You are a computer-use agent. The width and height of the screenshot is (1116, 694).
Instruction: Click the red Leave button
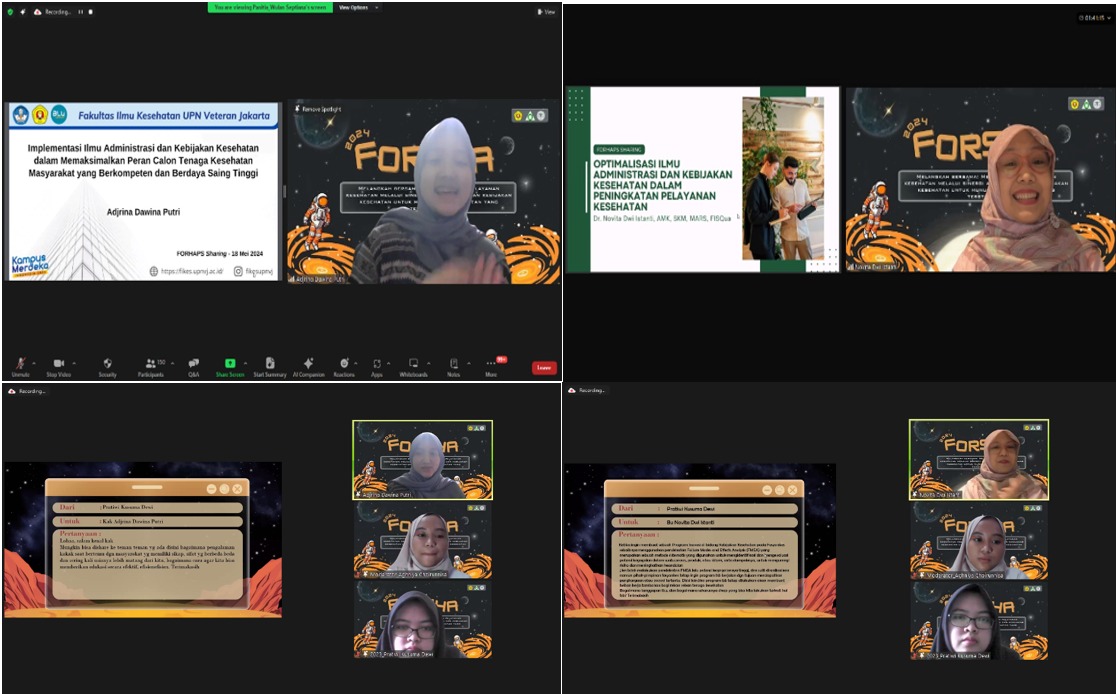pyautogui.click(x=544, y=367)
